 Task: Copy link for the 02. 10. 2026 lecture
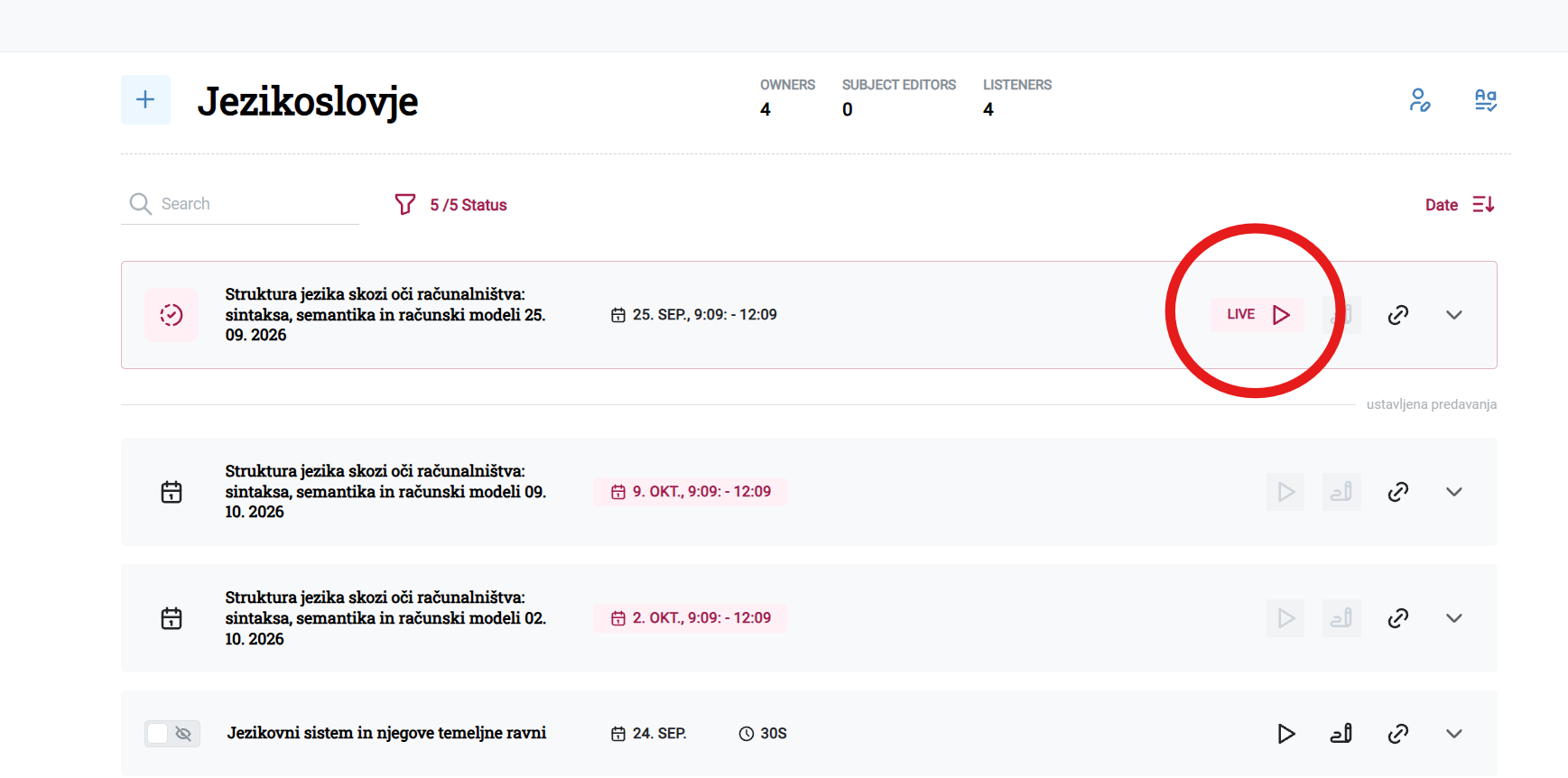coord(1397,618)
